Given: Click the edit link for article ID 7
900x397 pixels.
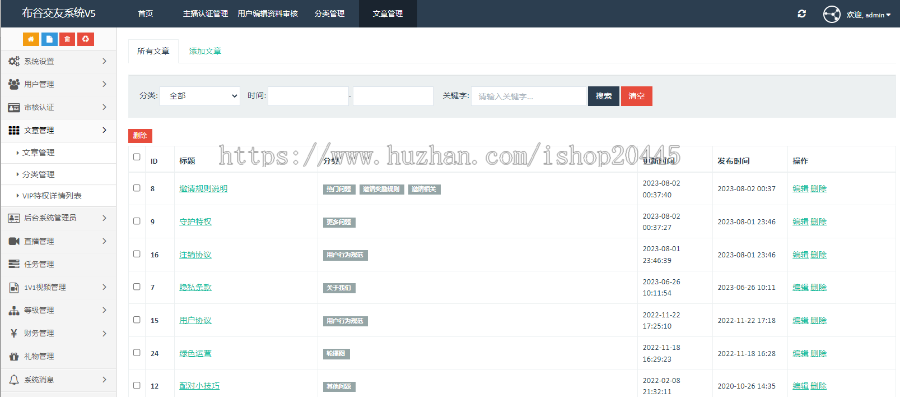Looking at the screenshot, I should (x=800, y=287).
